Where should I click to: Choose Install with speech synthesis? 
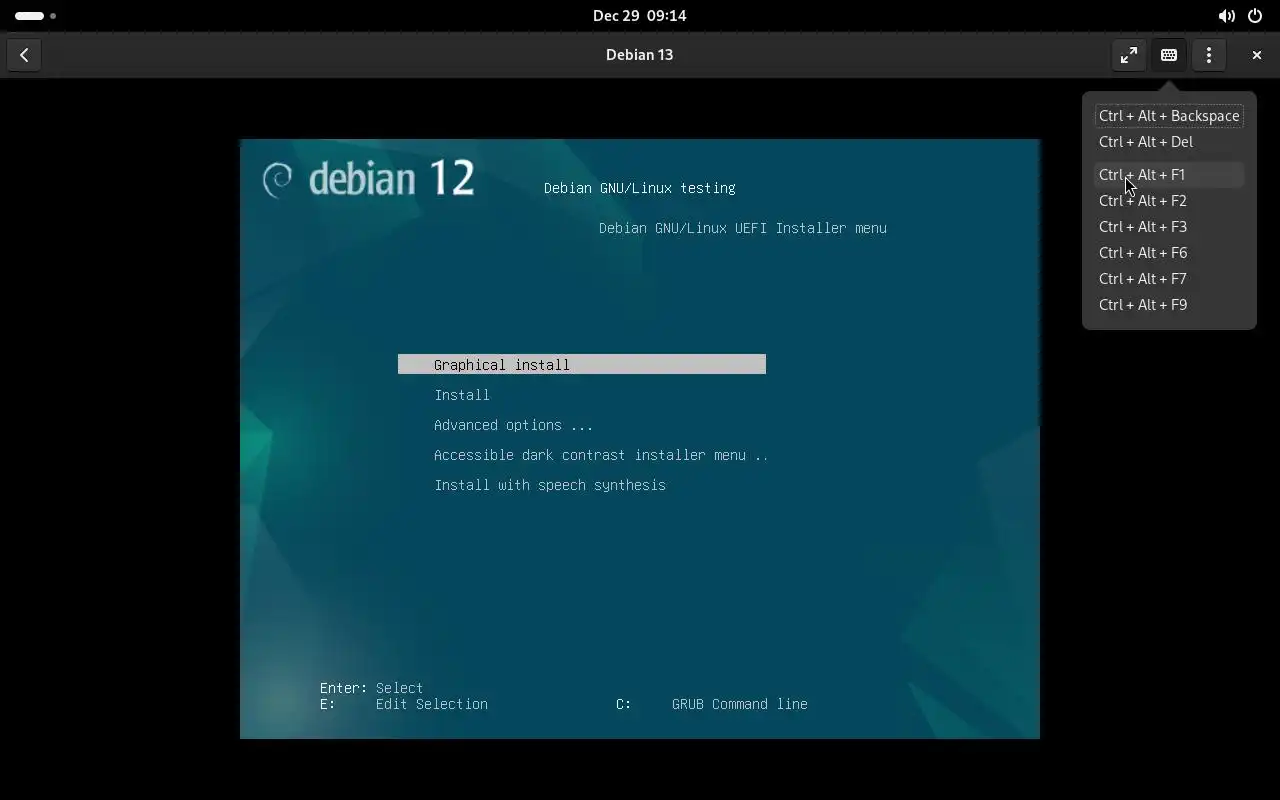[550, 485]
